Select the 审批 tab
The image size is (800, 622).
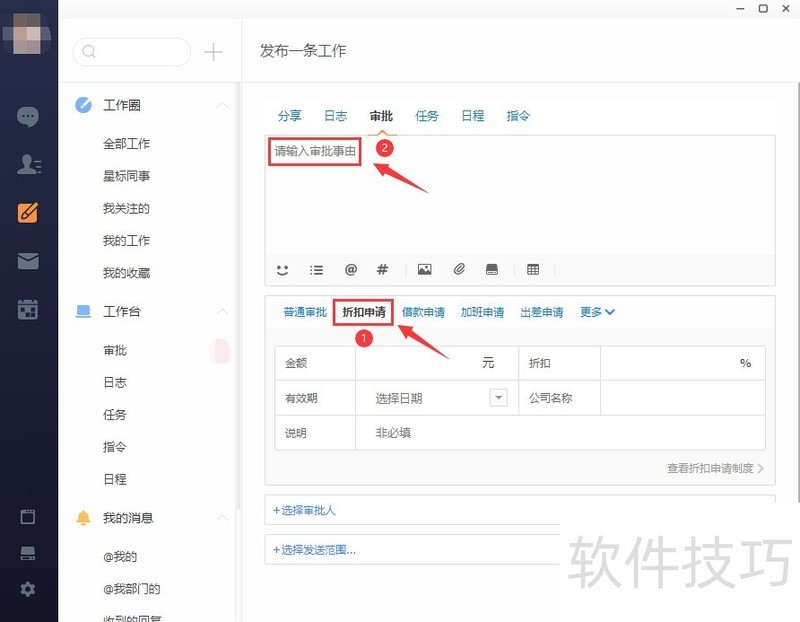(381, 116)
